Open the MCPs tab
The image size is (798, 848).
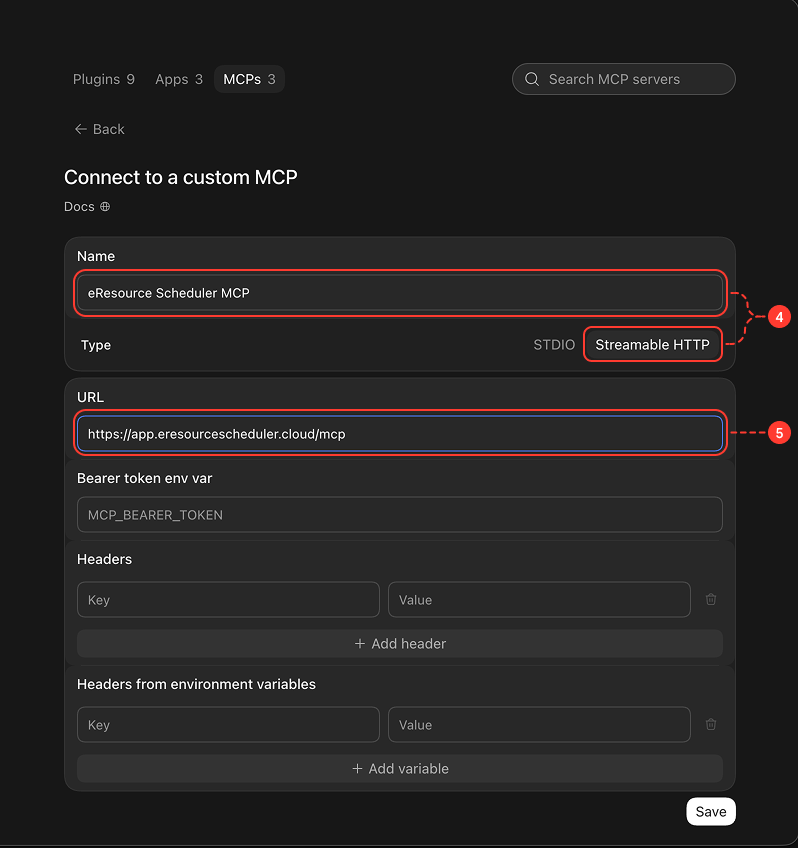(x=249, y=79)
